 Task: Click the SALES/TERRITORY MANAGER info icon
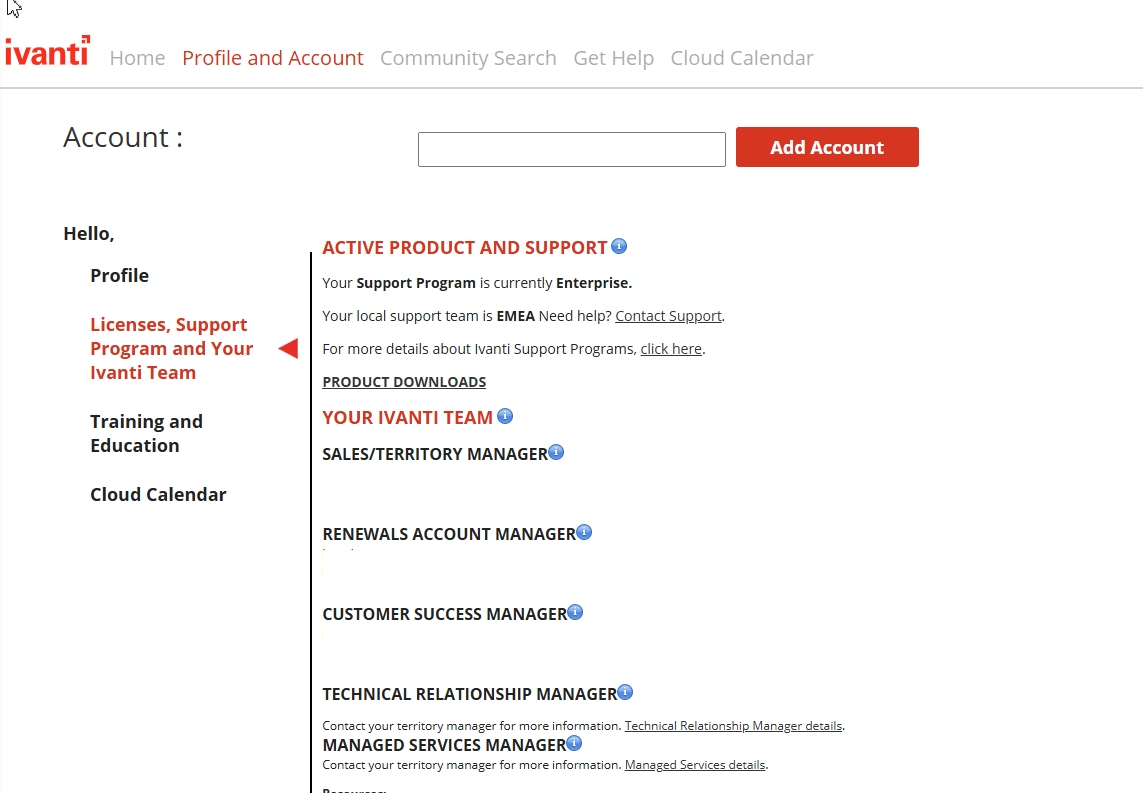click(x=556, y=452)
